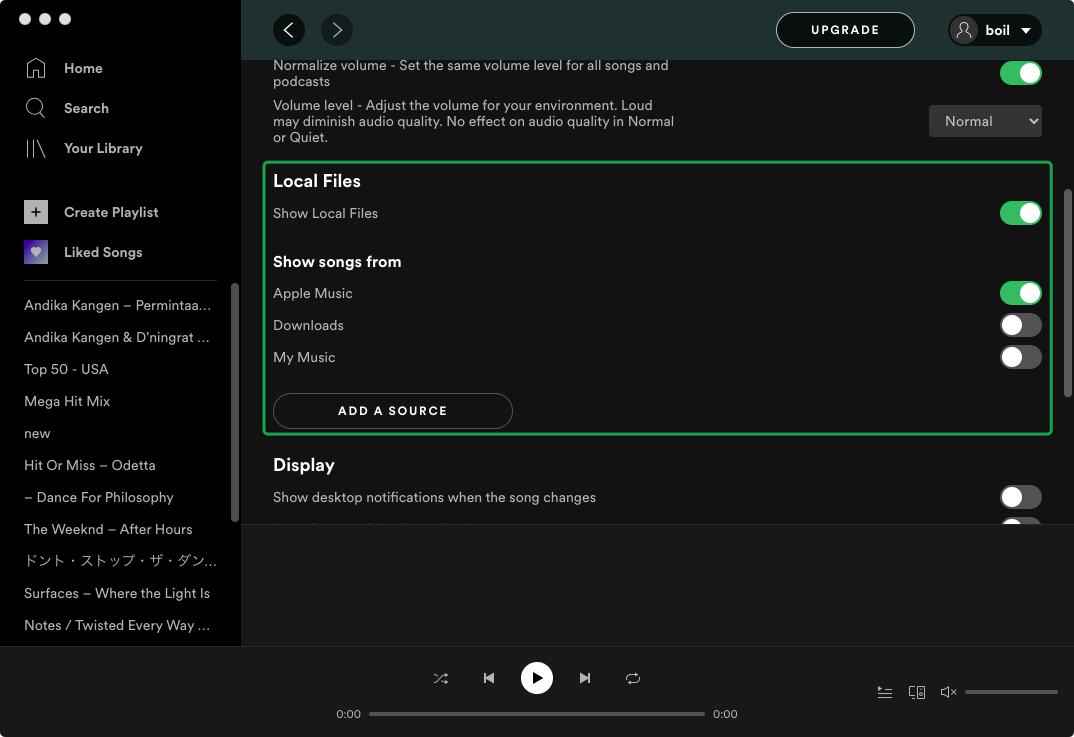Click the volume slider
Screen dimensions: 1074x737
[1011, 692]
